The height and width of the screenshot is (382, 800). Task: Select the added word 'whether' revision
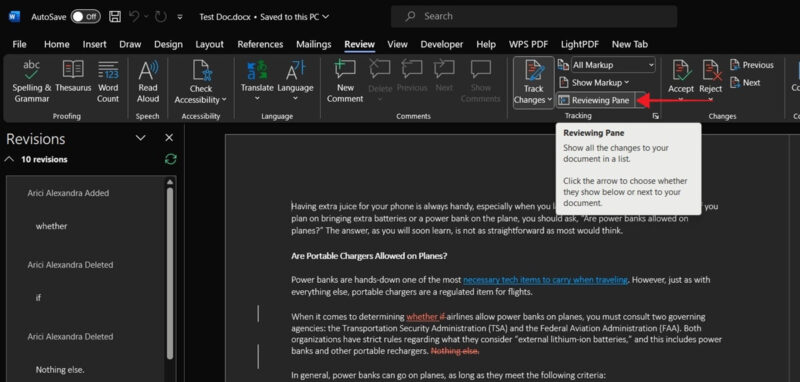pos(52,226)
